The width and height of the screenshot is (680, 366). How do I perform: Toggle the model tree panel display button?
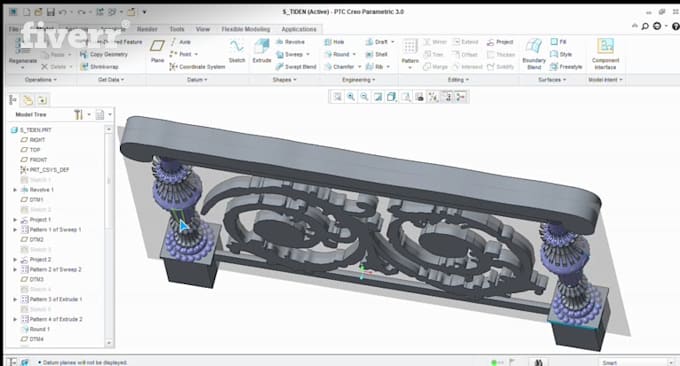13,100
